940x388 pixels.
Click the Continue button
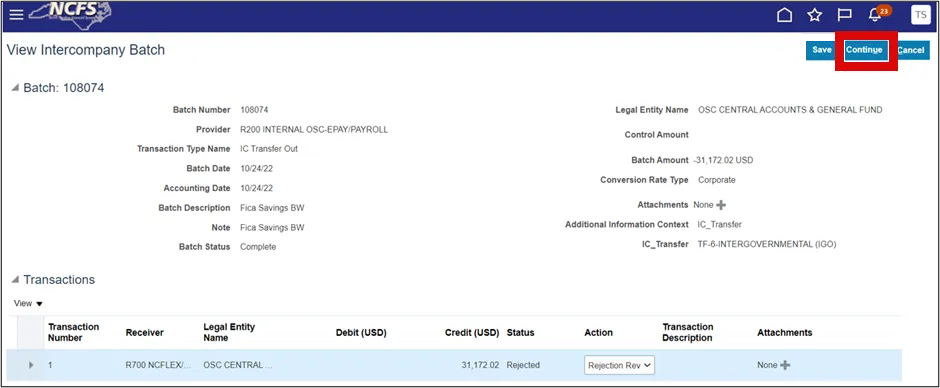coord(864,50)
